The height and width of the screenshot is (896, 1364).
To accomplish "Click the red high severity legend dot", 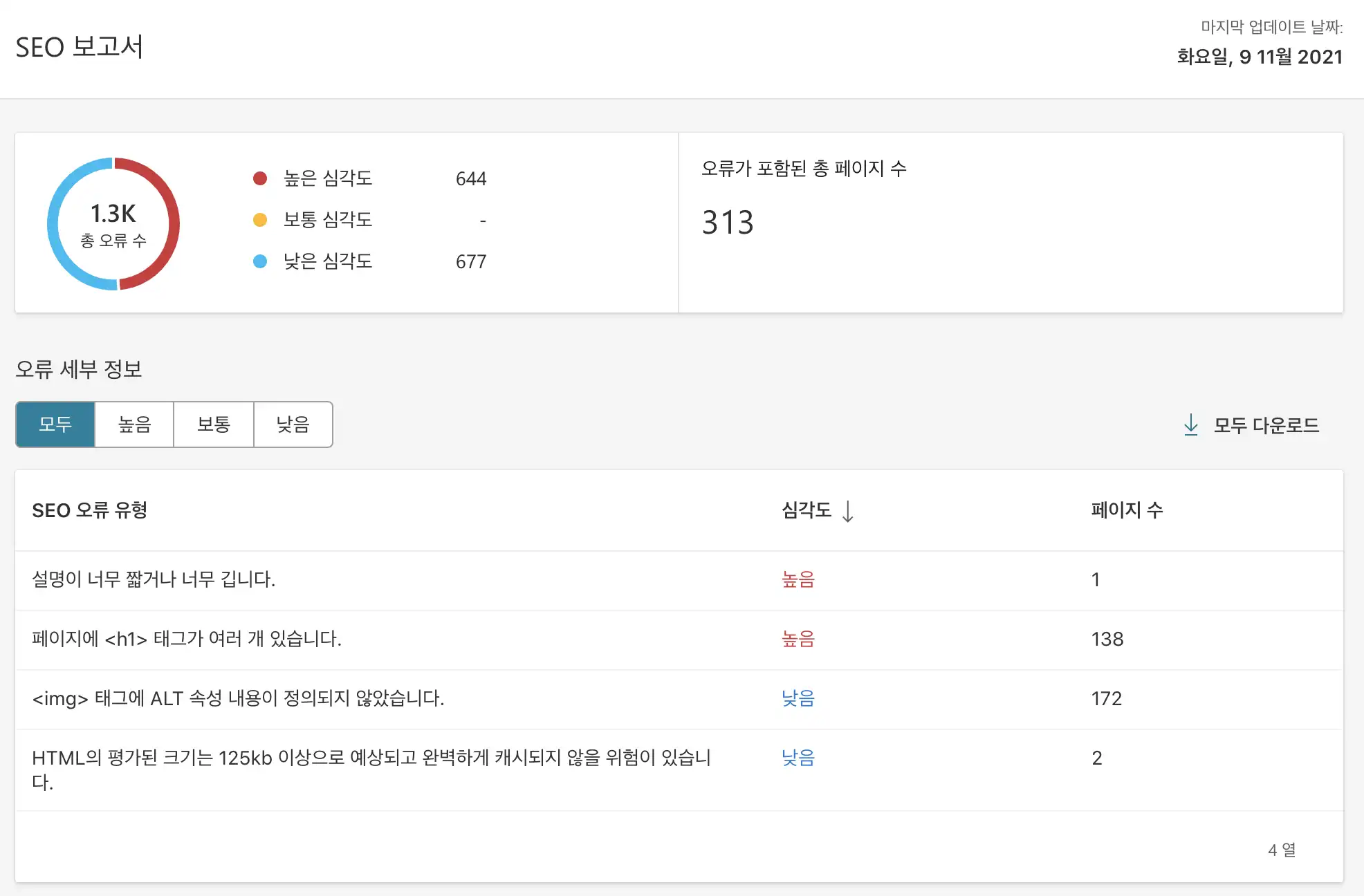I will (x=260, y=178).
